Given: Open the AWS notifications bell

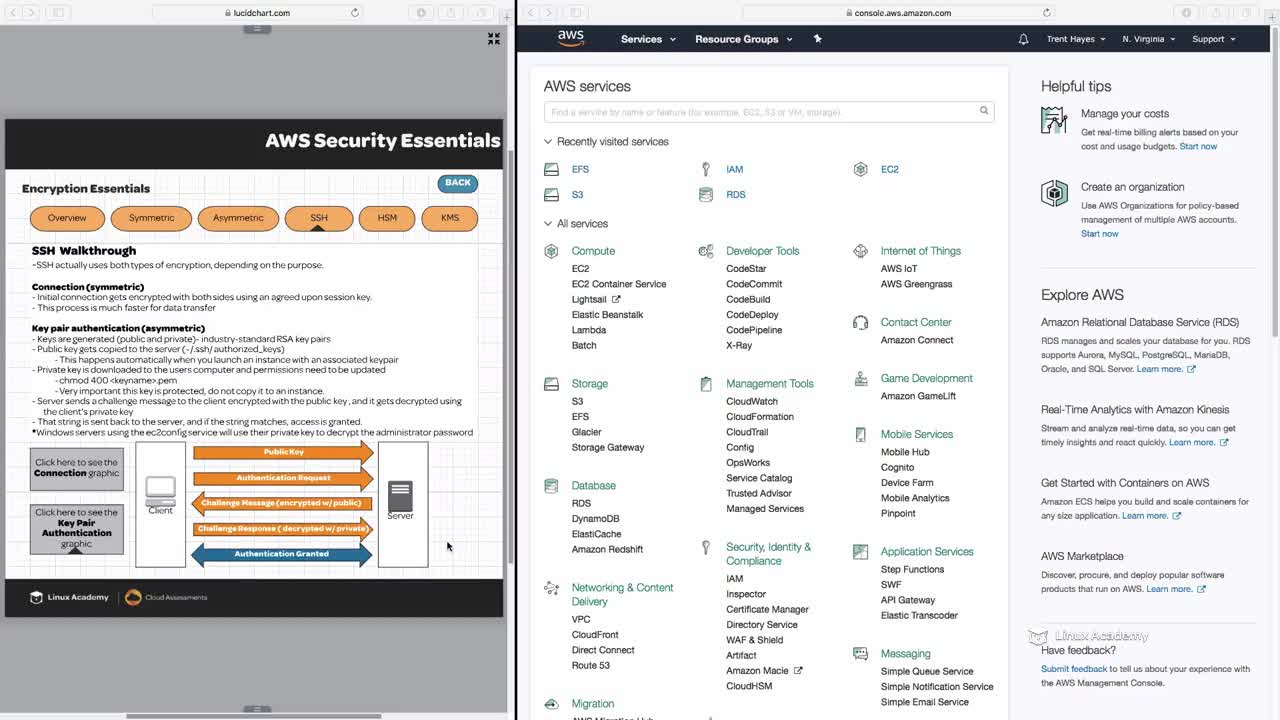Looking at the screenshot, I should click(x=1023, y=39).
